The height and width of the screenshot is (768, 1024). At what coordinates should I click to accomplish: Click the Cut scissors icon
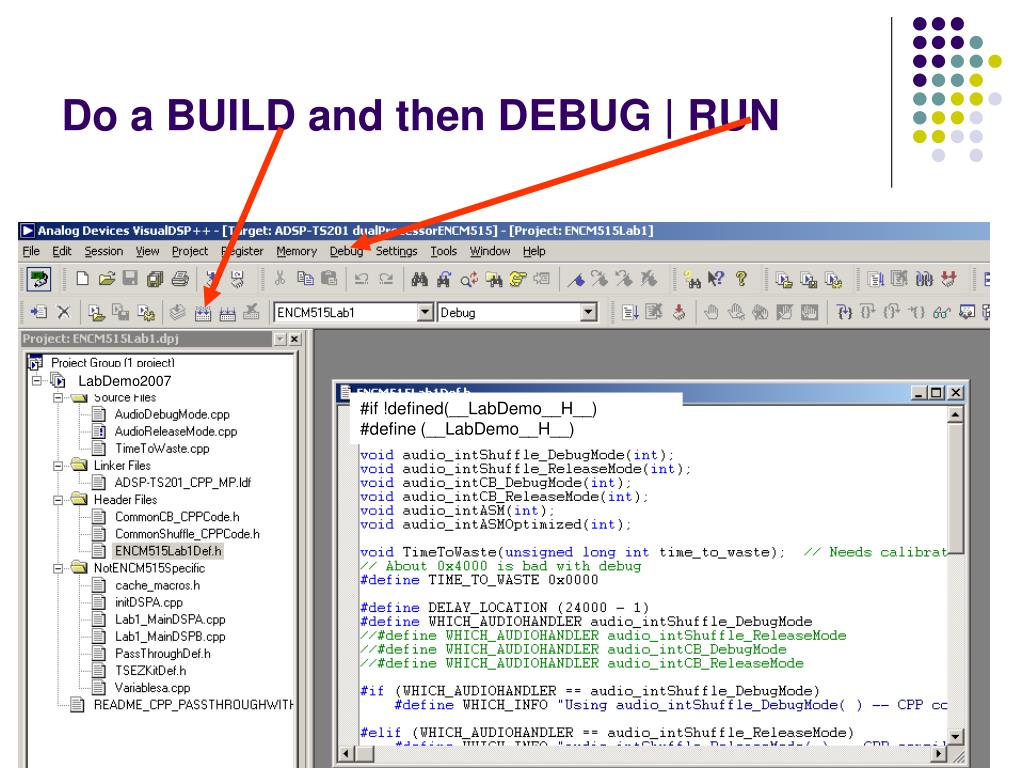pyautogui.click(x=280, y=279)
